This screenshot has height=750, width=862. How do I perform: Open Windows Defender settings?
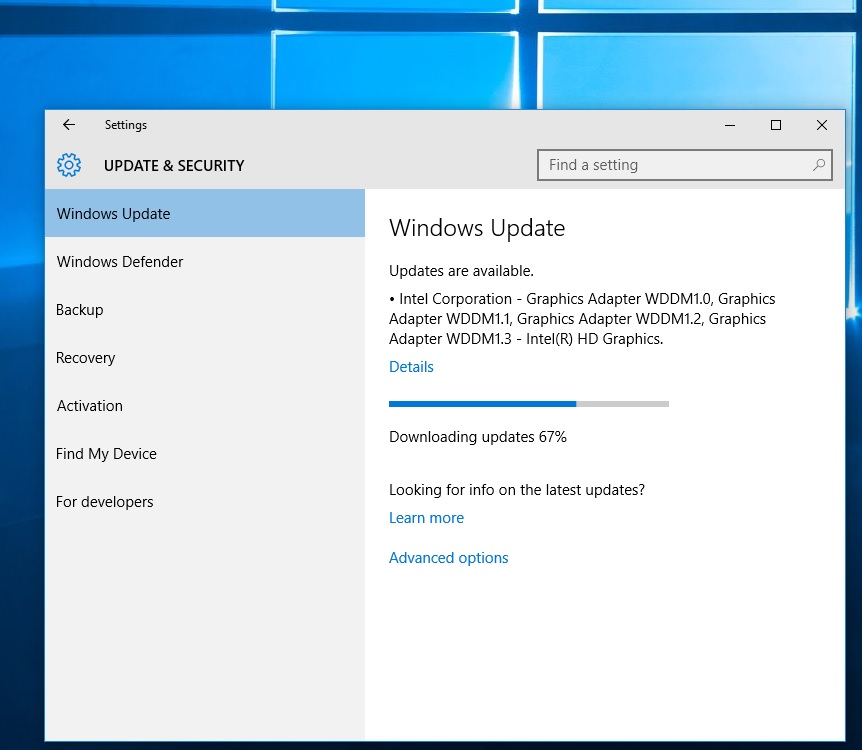(205, 262)
